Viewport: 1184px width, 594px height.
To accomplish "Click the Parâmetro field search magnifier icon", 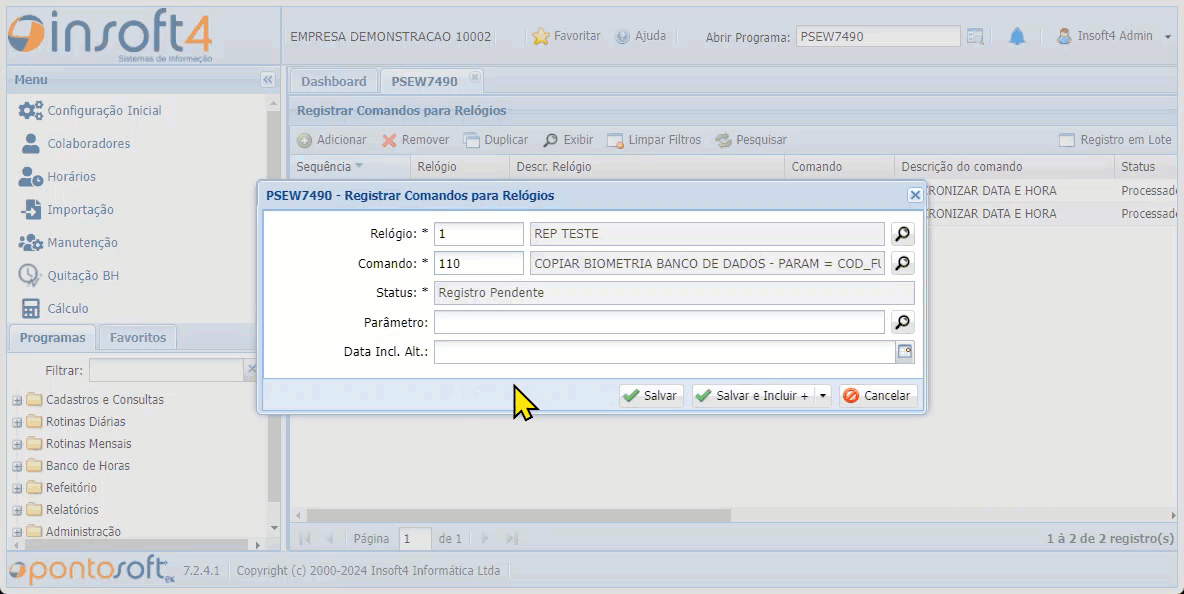I will [902, 322].
